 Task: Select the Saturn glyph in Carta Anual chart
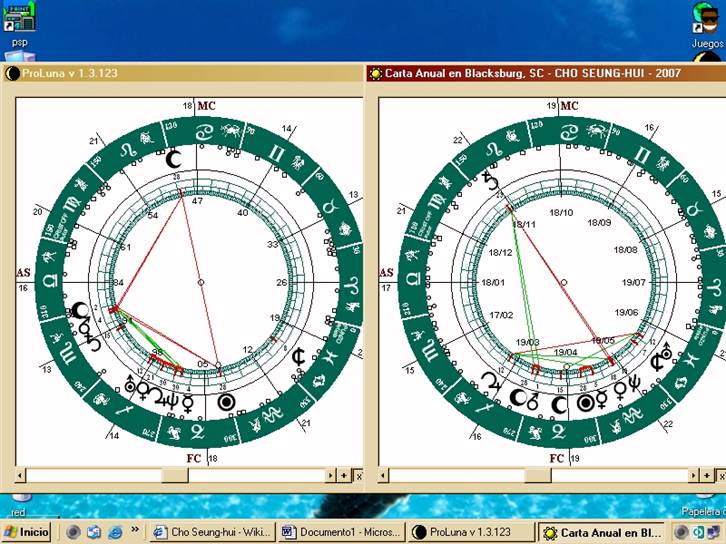coord(490,180)
